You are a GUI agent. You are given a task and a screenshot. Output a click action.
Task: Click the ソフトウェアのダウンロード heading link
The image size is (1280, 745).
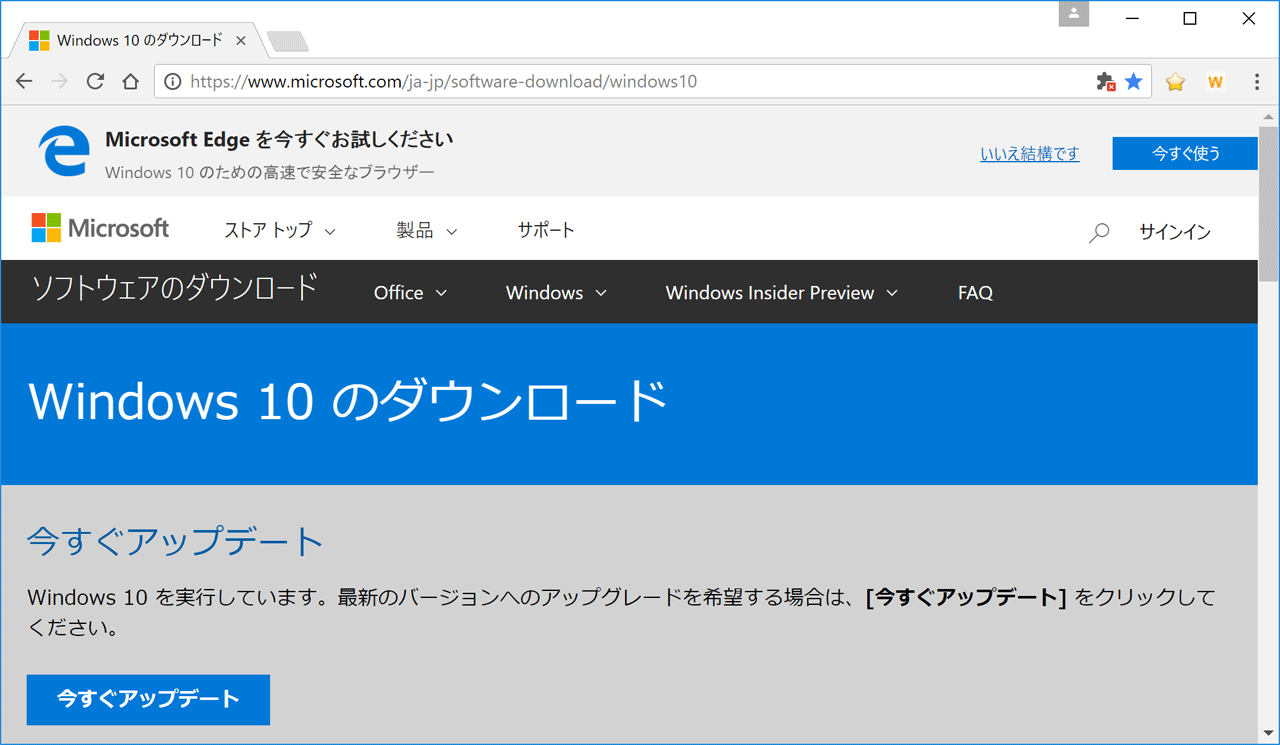[175, 289]
